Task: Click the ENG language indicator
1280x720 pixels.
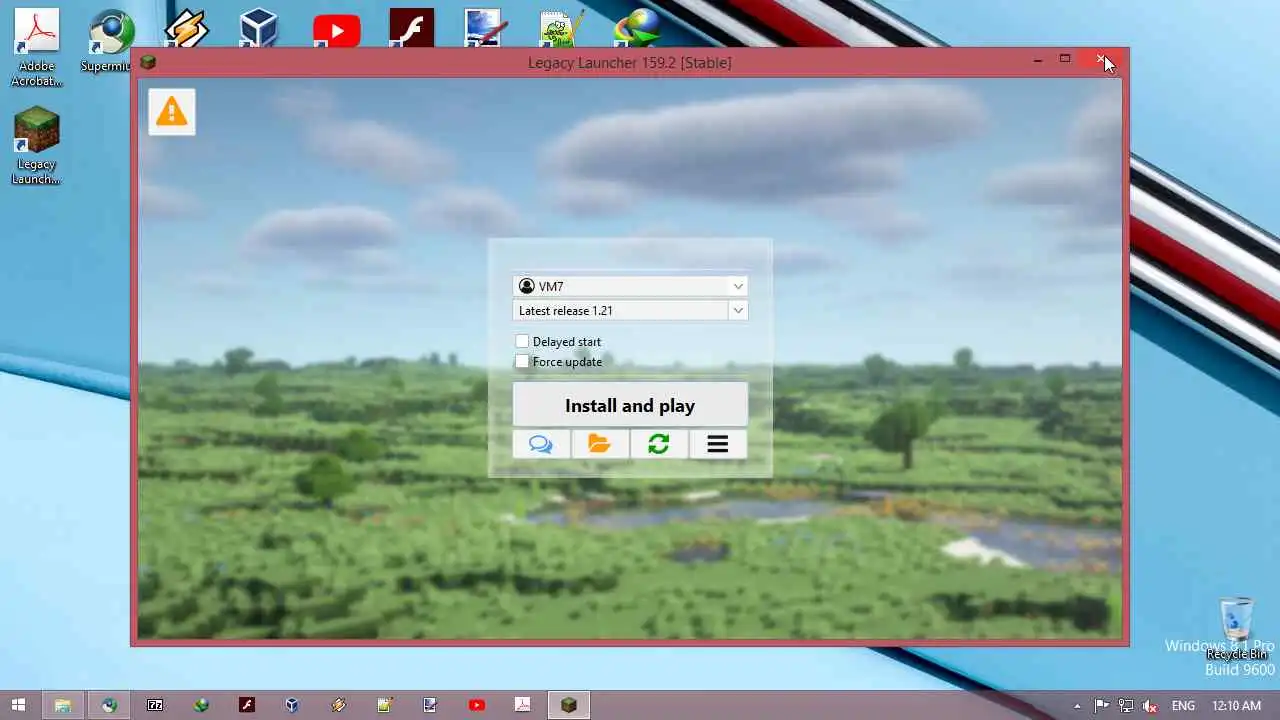Action: pos(1183,706)
